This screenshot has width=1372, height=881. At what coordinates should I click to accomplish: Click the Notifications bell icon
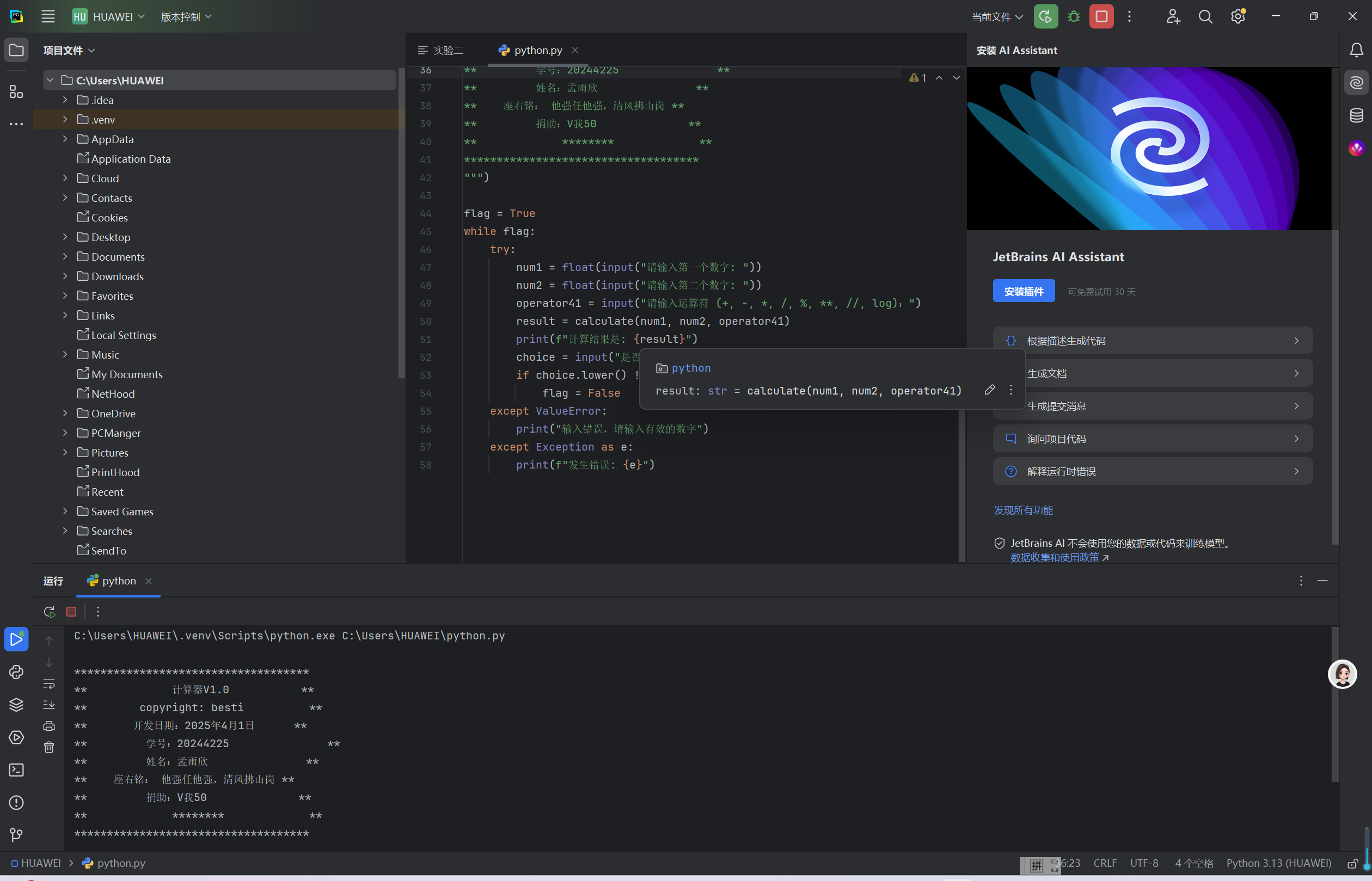click(1356, 51)
